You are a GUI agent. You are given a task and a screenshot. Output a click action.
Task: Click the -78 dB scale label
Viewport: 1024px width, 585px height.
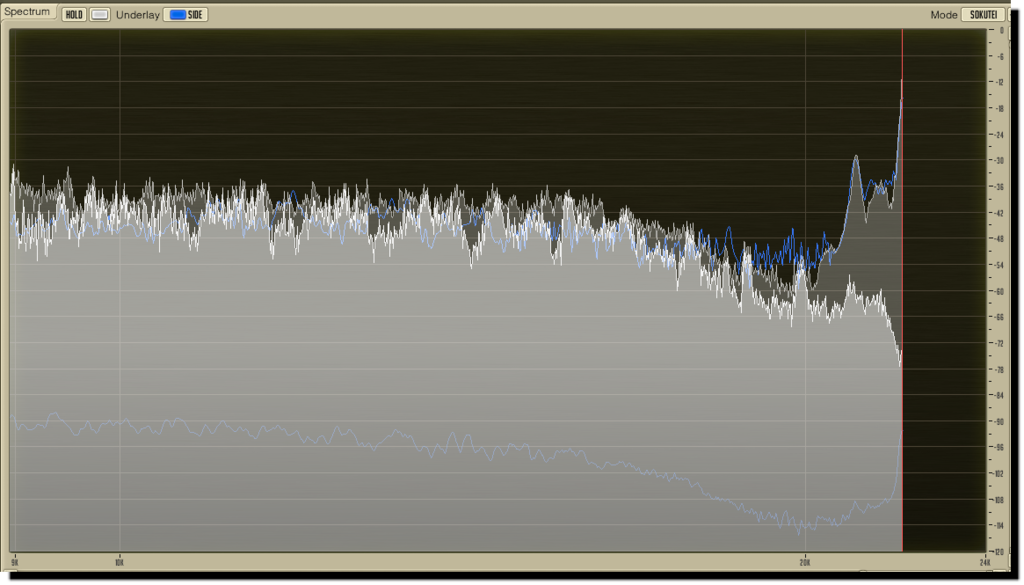coord(1000,370)
